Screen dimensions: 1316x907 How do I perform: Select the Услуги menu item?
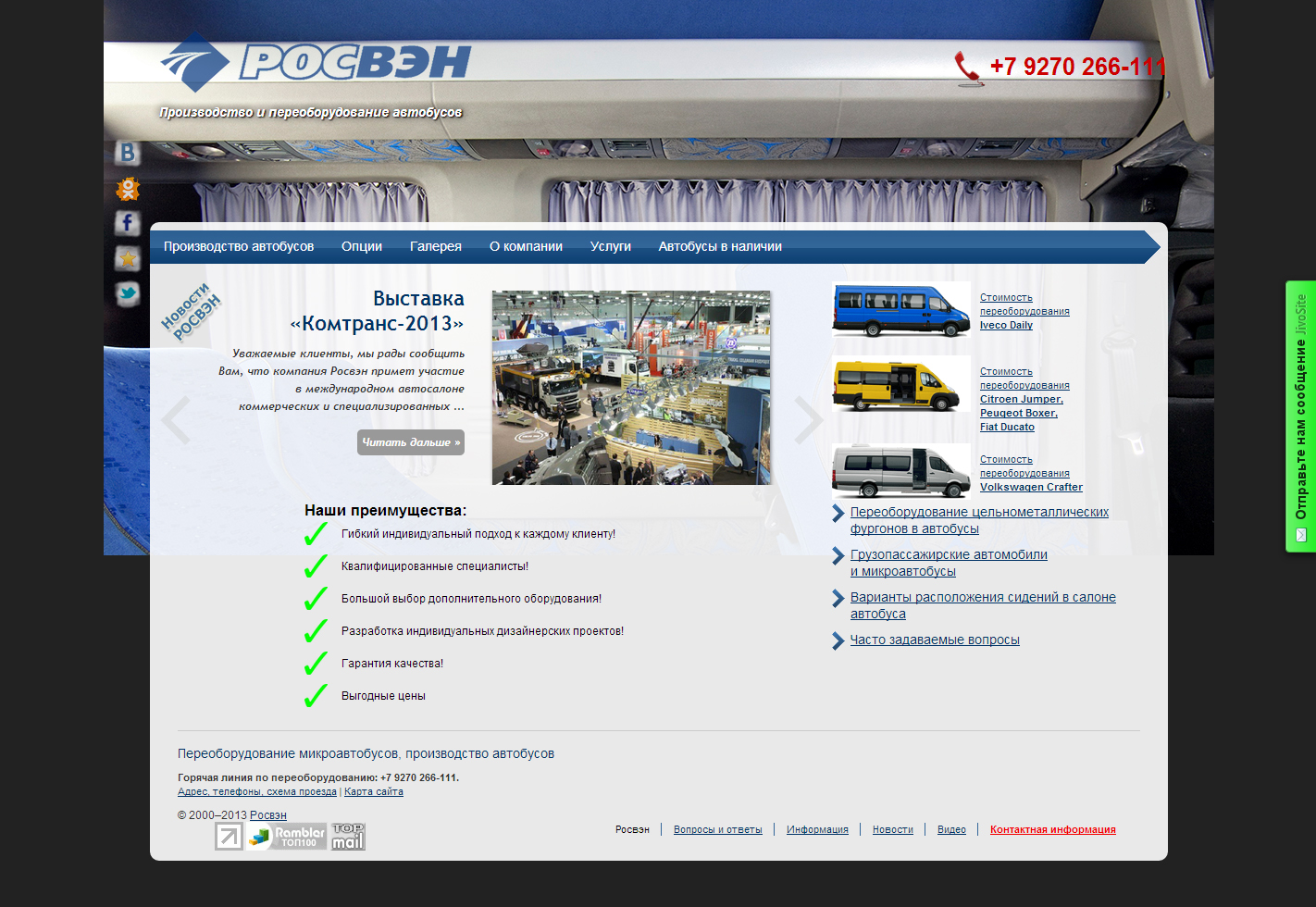(611, 246)
